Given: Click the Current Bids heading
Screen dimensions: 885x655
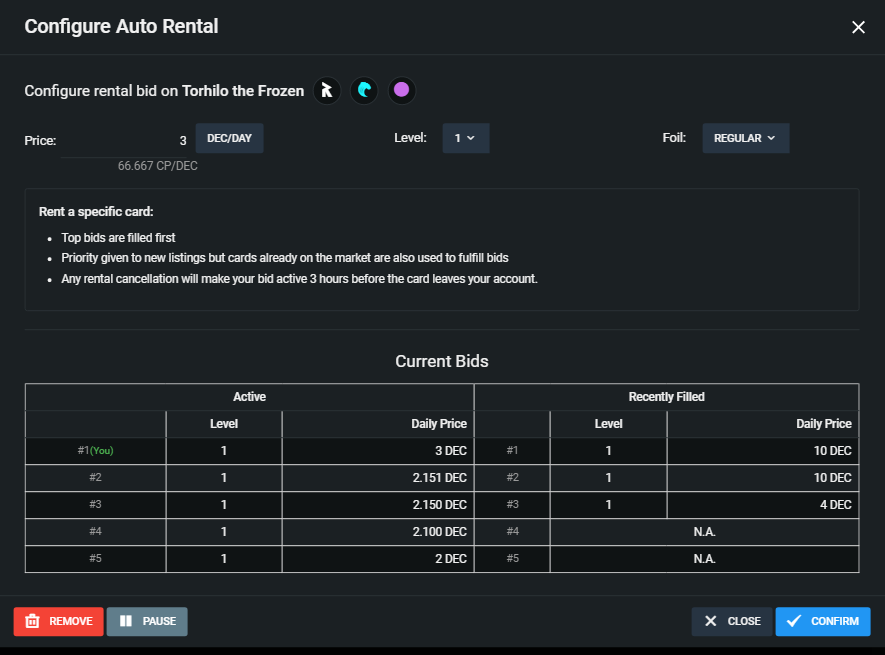Looking at the screenshot, I should (x=442, y=361).
